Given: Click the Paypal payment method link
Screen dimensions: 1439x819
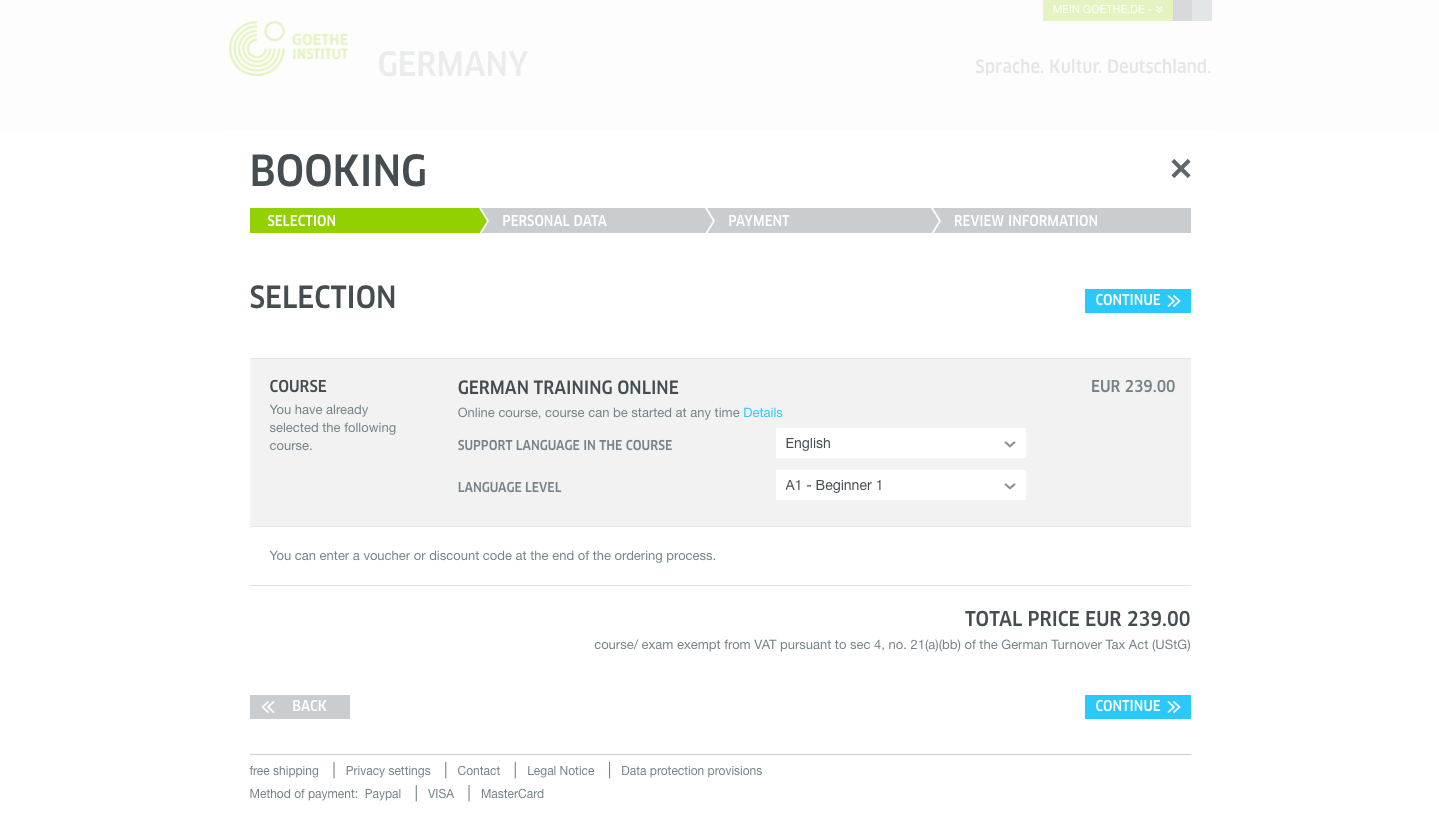Looking at the screenshot, I should [x=382, y=794].
